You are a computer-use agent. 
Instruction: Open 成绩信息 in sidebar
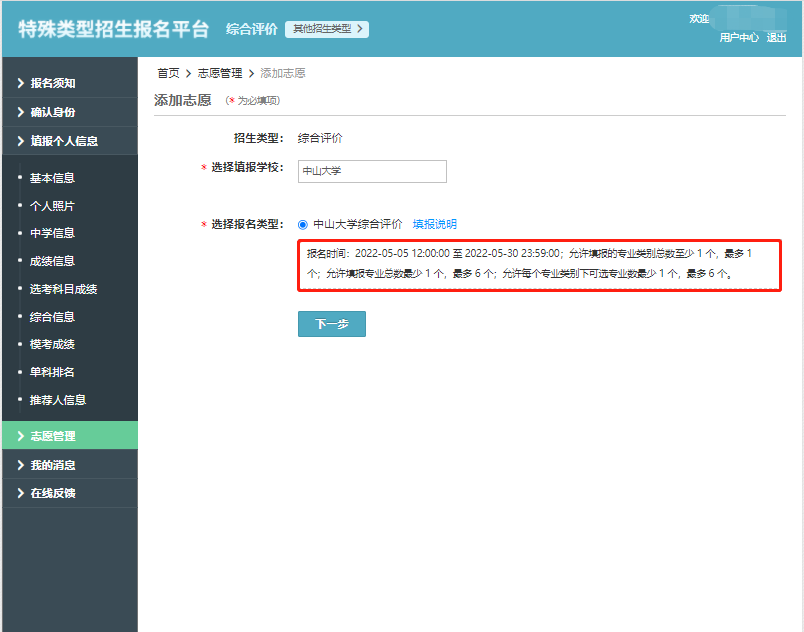(x=52, y=261)
